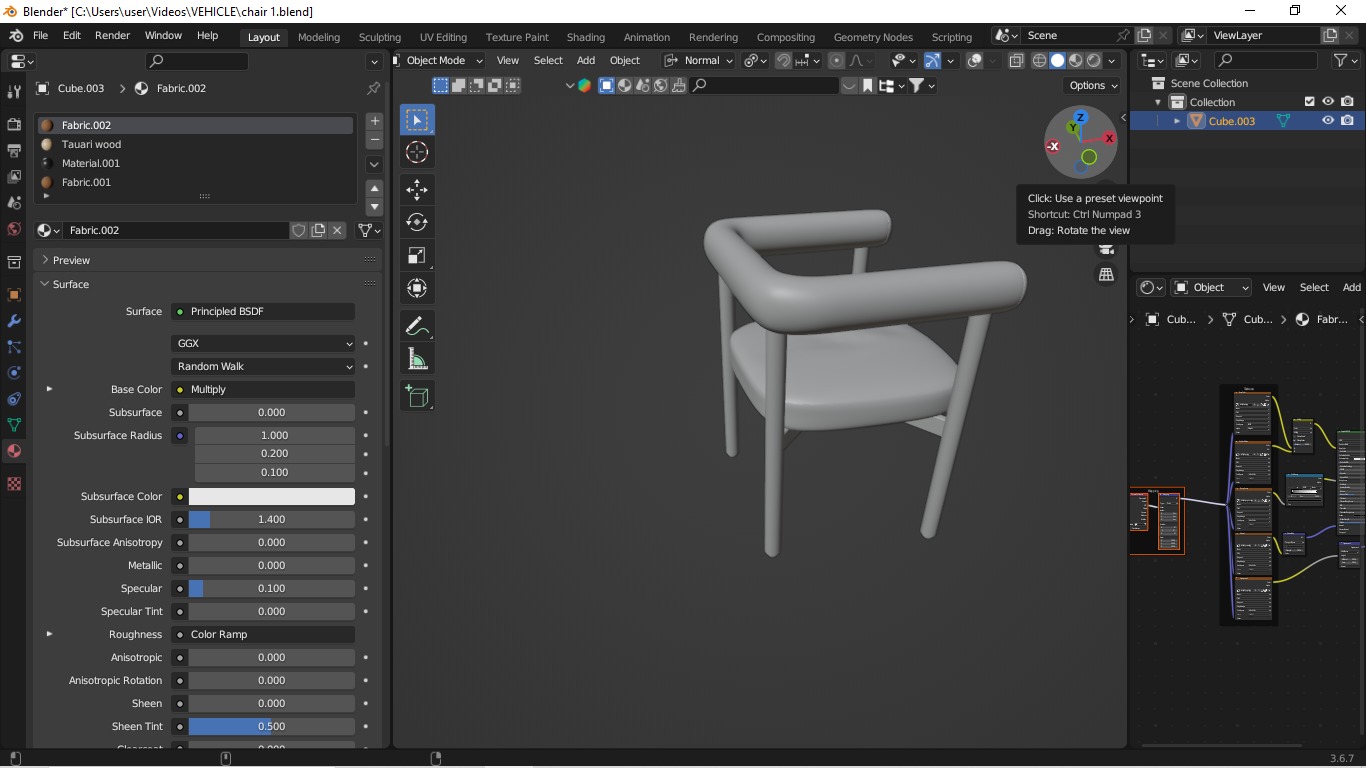This screenshot has width=1366, height=768.
Task: Click the Principled BSDF surface button
Action: click(x=263, y=311)
